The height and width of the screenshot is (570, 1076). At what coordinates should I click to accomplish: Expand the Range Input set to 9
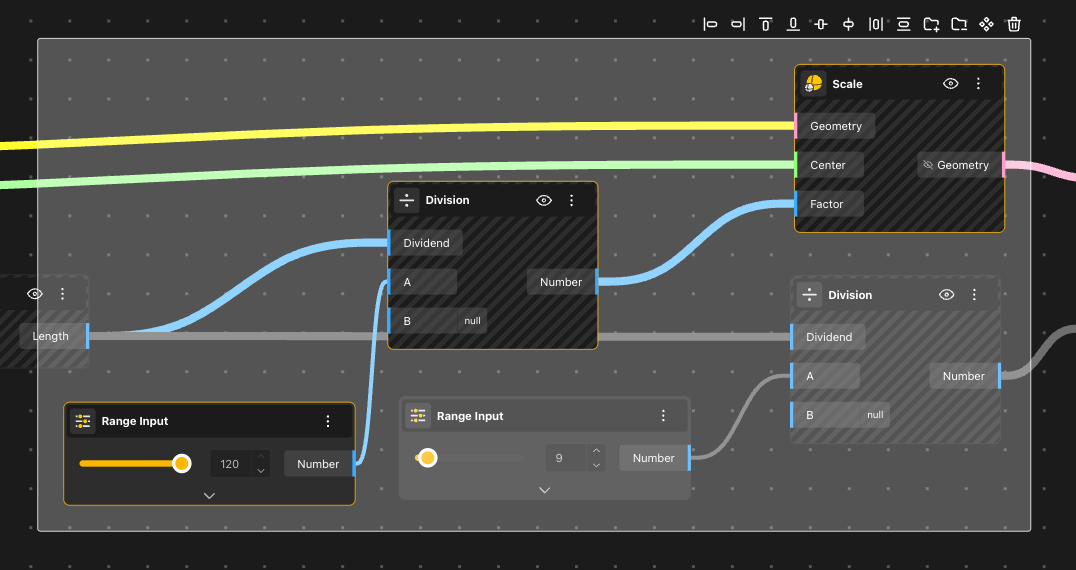[544, 490]
